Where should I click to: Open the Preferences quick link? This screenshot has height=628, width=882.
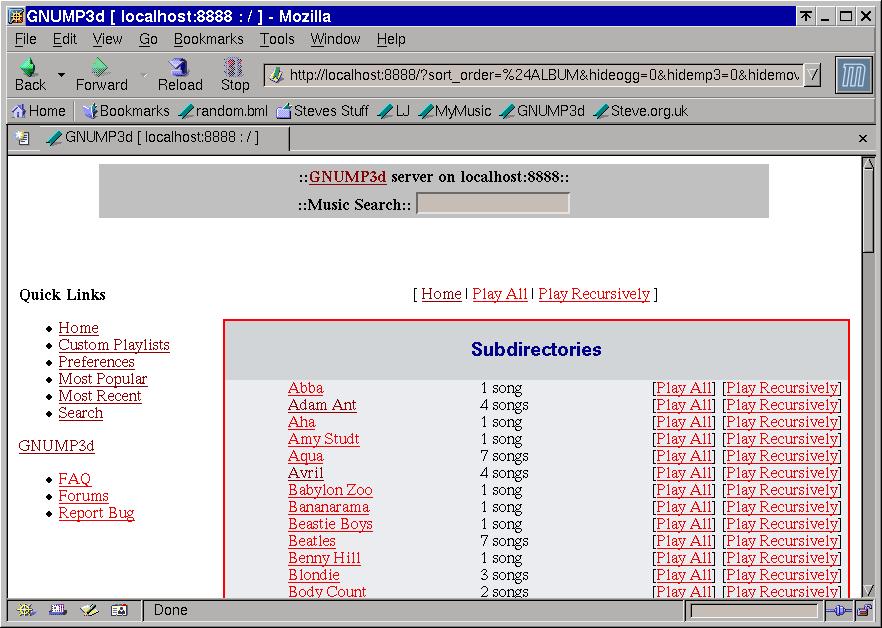point(97,362)
